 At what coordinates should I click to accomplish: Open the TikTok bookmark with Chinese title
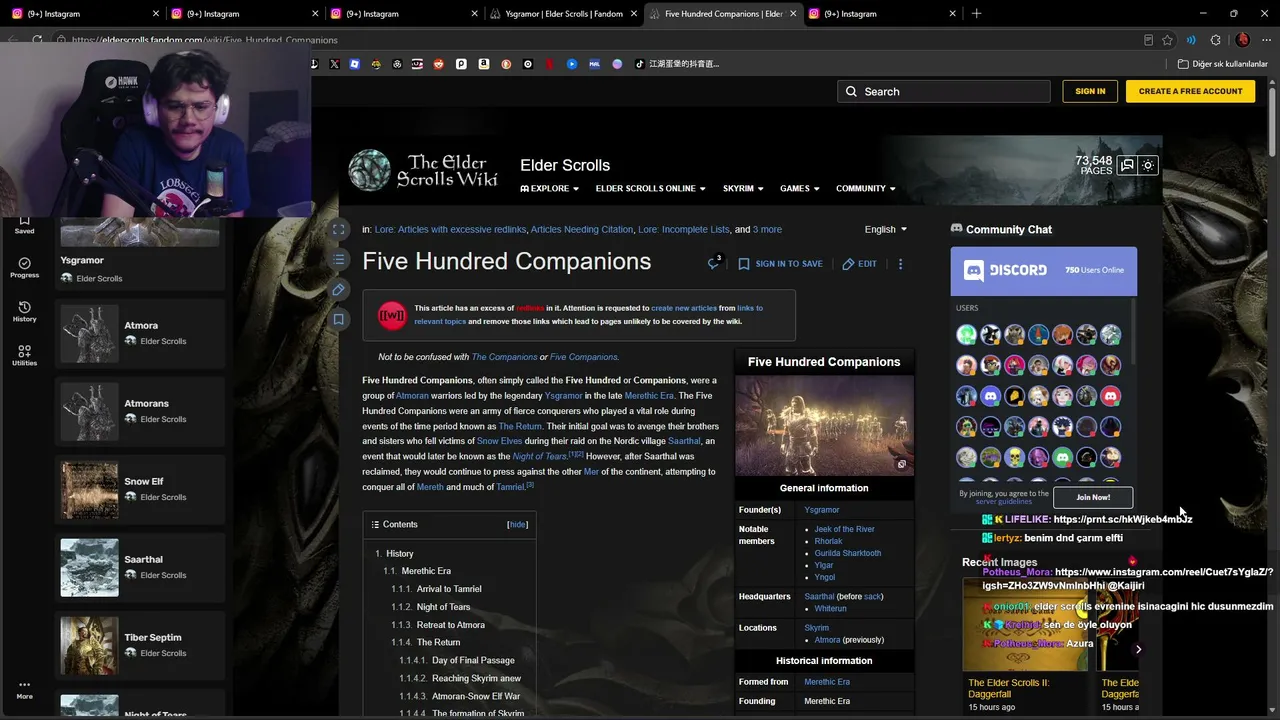point(679,64)
